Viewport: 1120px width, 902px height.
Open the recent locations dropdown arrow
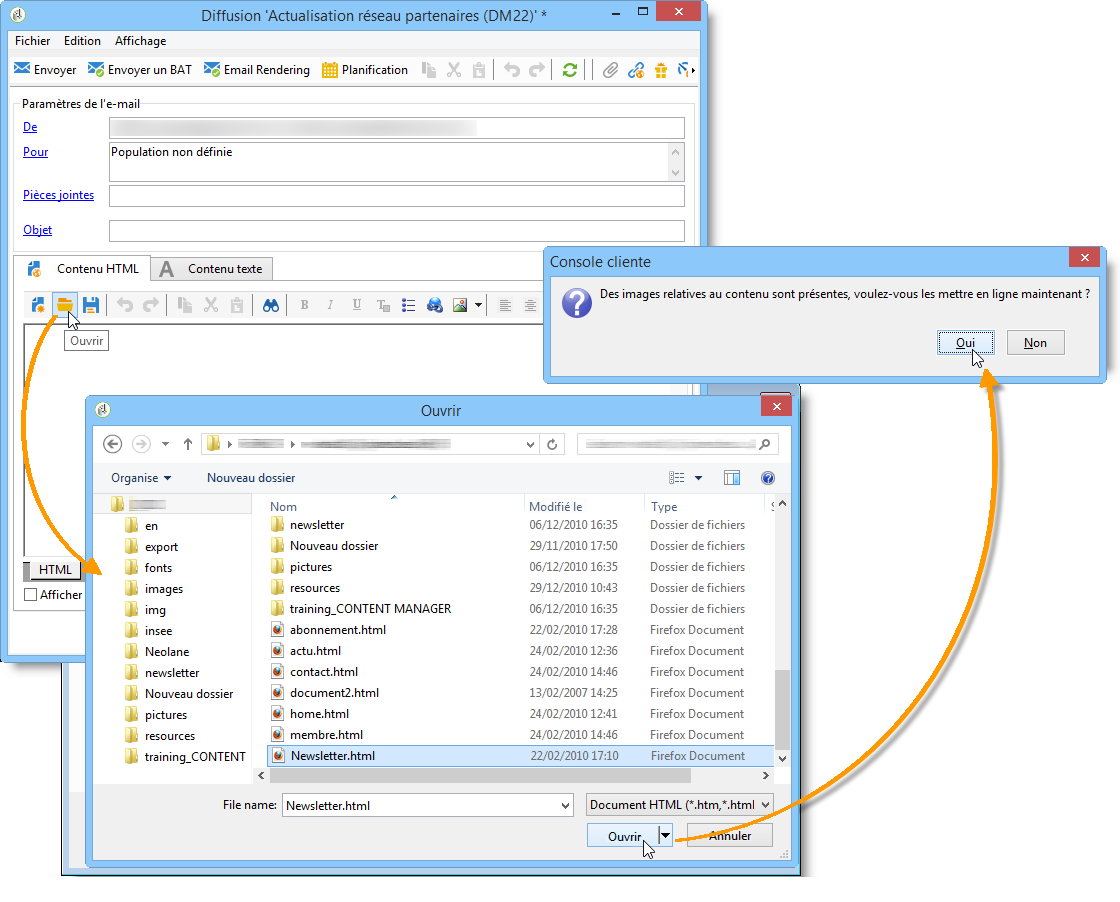[x=165, y=444]
